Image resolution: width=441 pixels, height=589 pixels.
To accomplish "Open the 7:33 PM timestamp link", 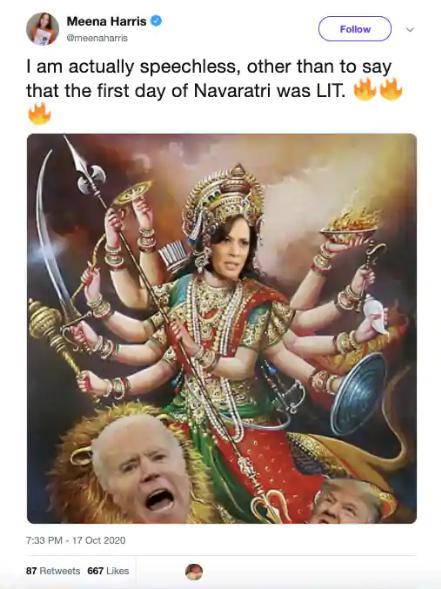I will [x=44, y=541].
